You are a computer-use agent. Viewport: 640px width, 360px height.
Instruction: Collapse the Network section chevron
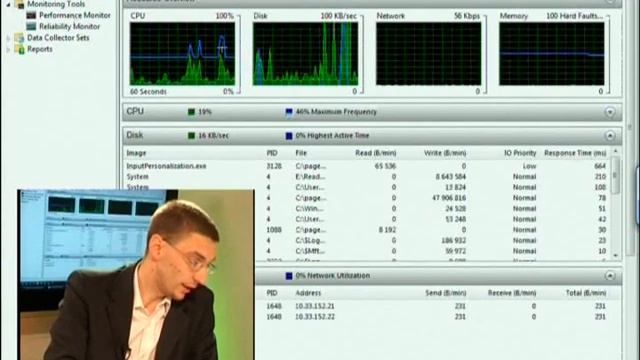click(x=610, y=276)
